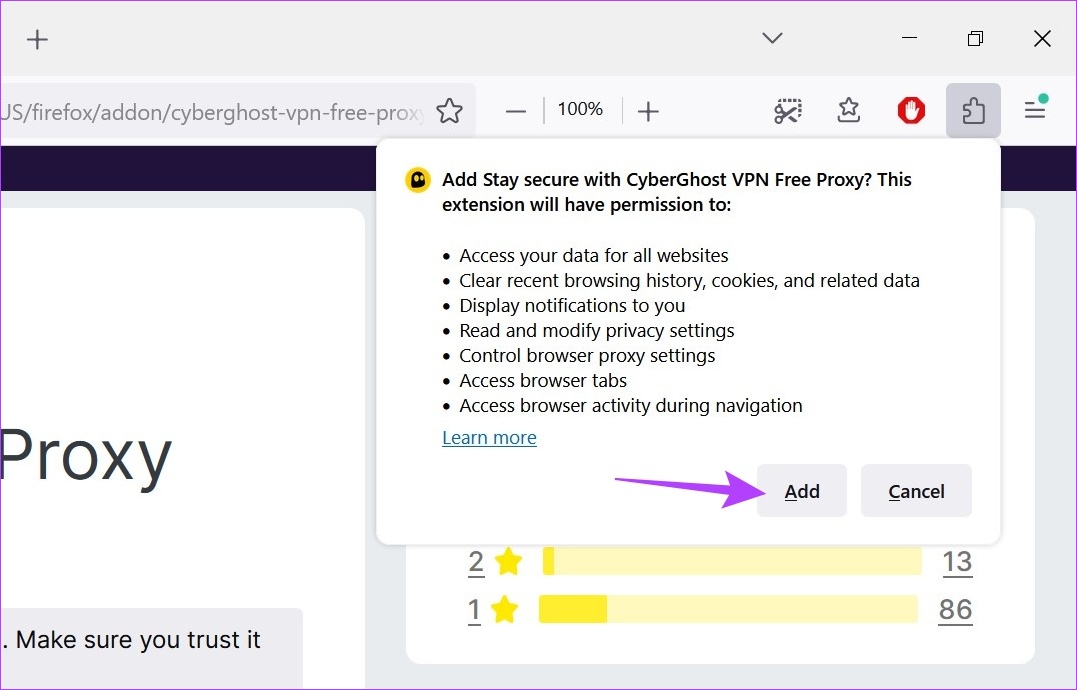Open a new tab with the plus button
This screenshot has height=690, width=1077.
37,40
